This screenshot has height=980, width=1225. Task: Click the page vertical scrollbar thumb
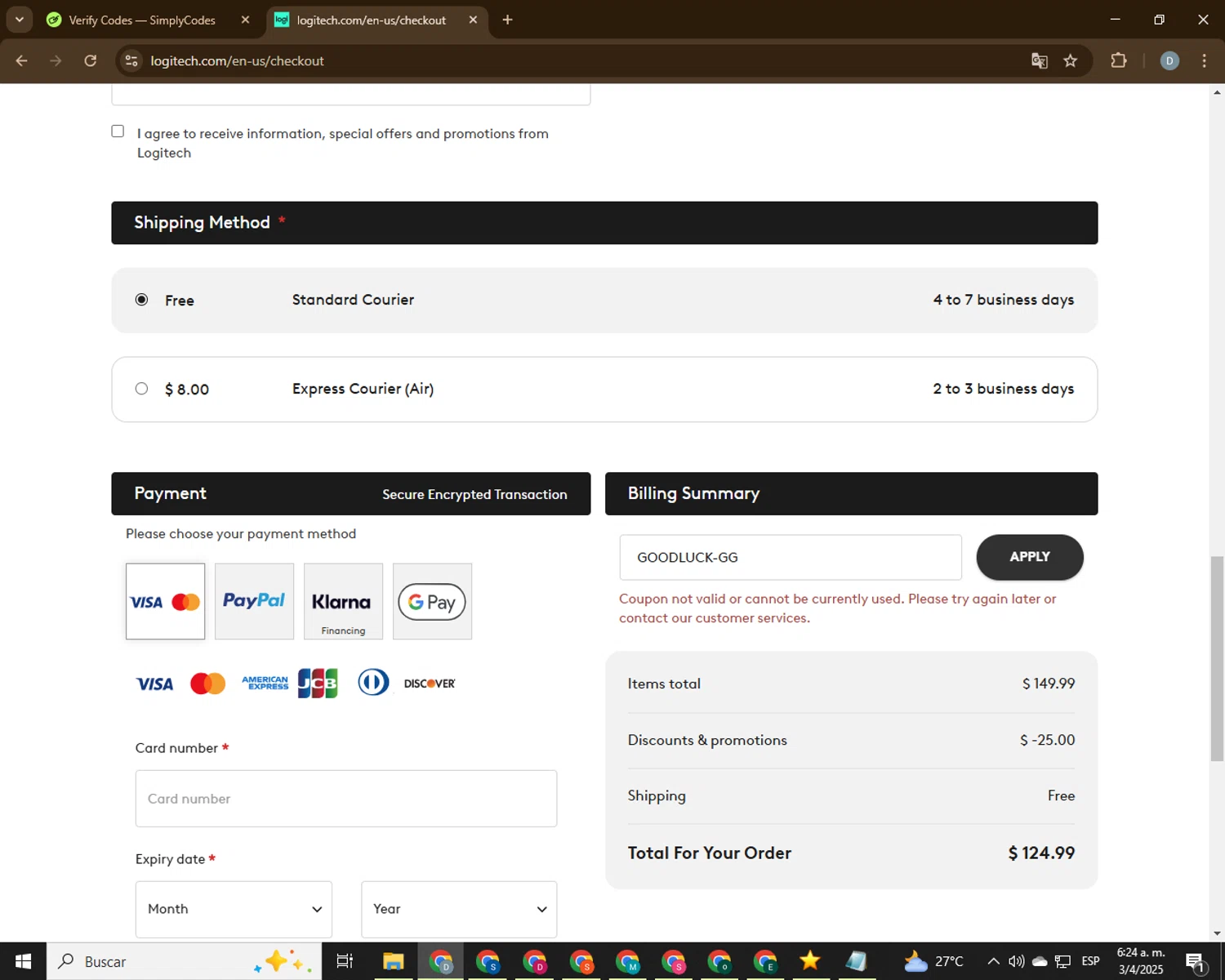point(1217,658)
